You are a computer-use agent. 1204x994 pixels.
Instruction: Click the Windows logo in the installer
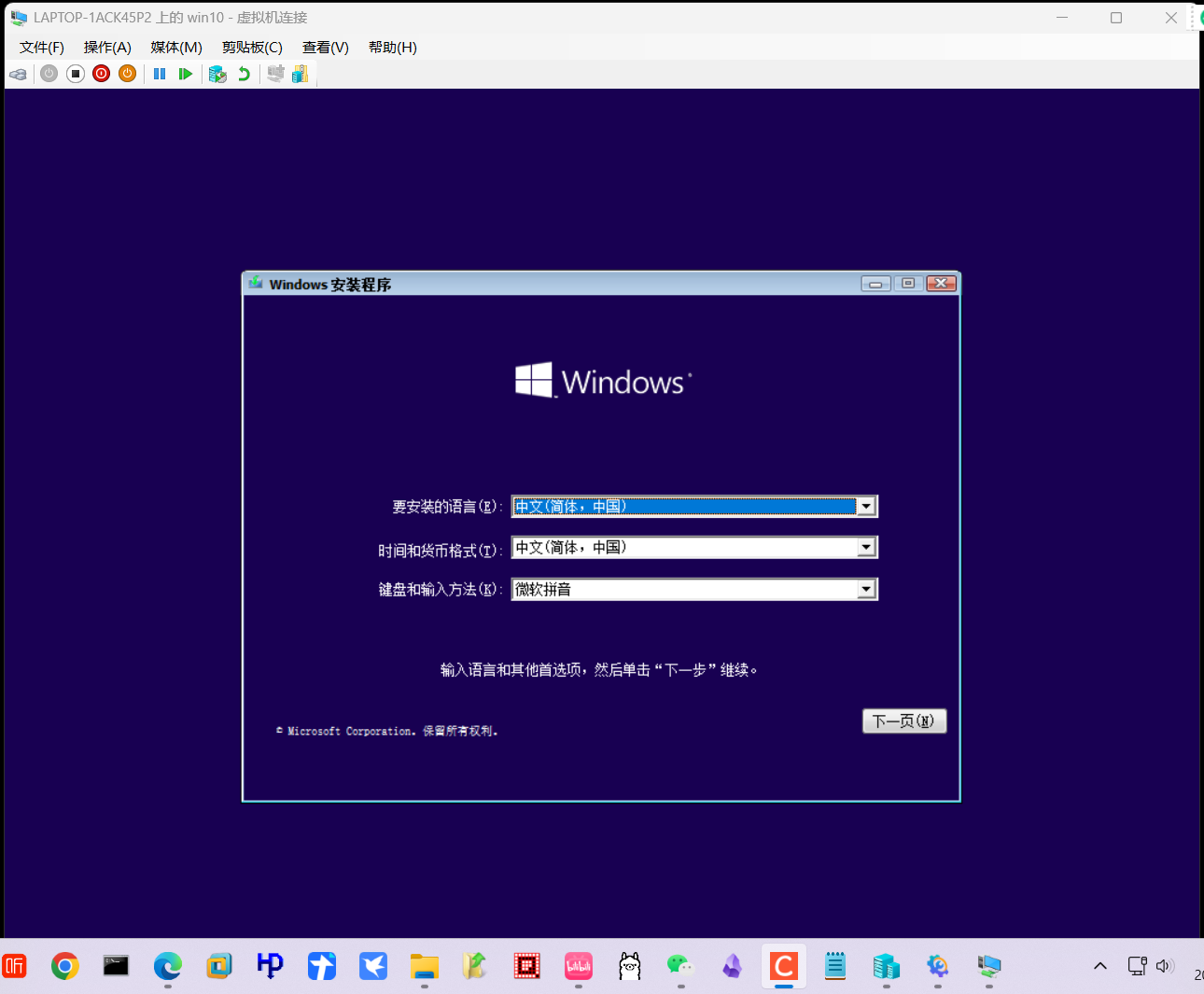point(603,381)
